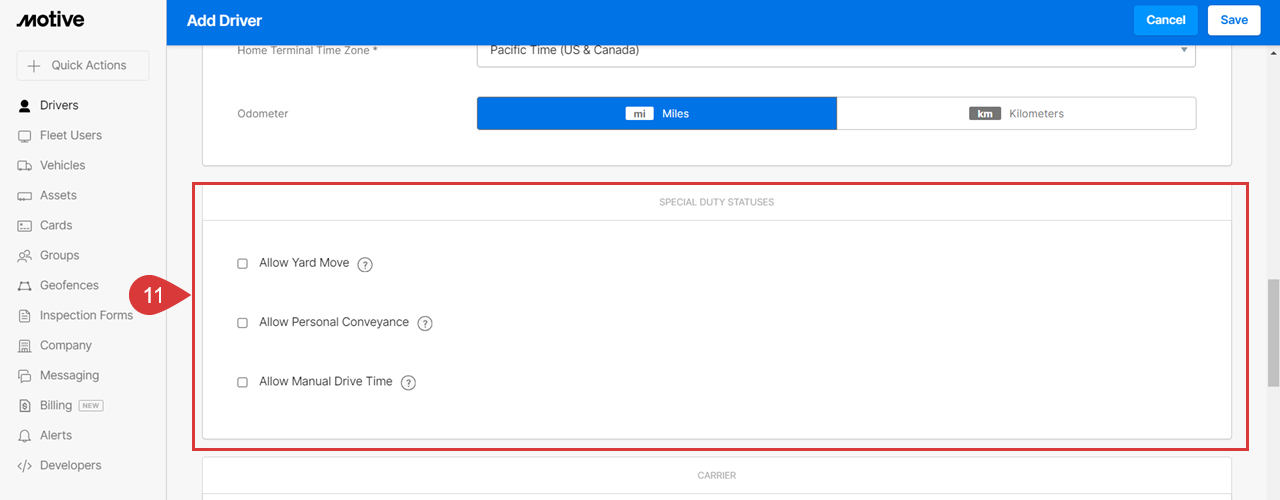Screen dimensions: 1280x500
Task: Open the help tooltip for Personal Conveyance
Action: tap(425, 323)
